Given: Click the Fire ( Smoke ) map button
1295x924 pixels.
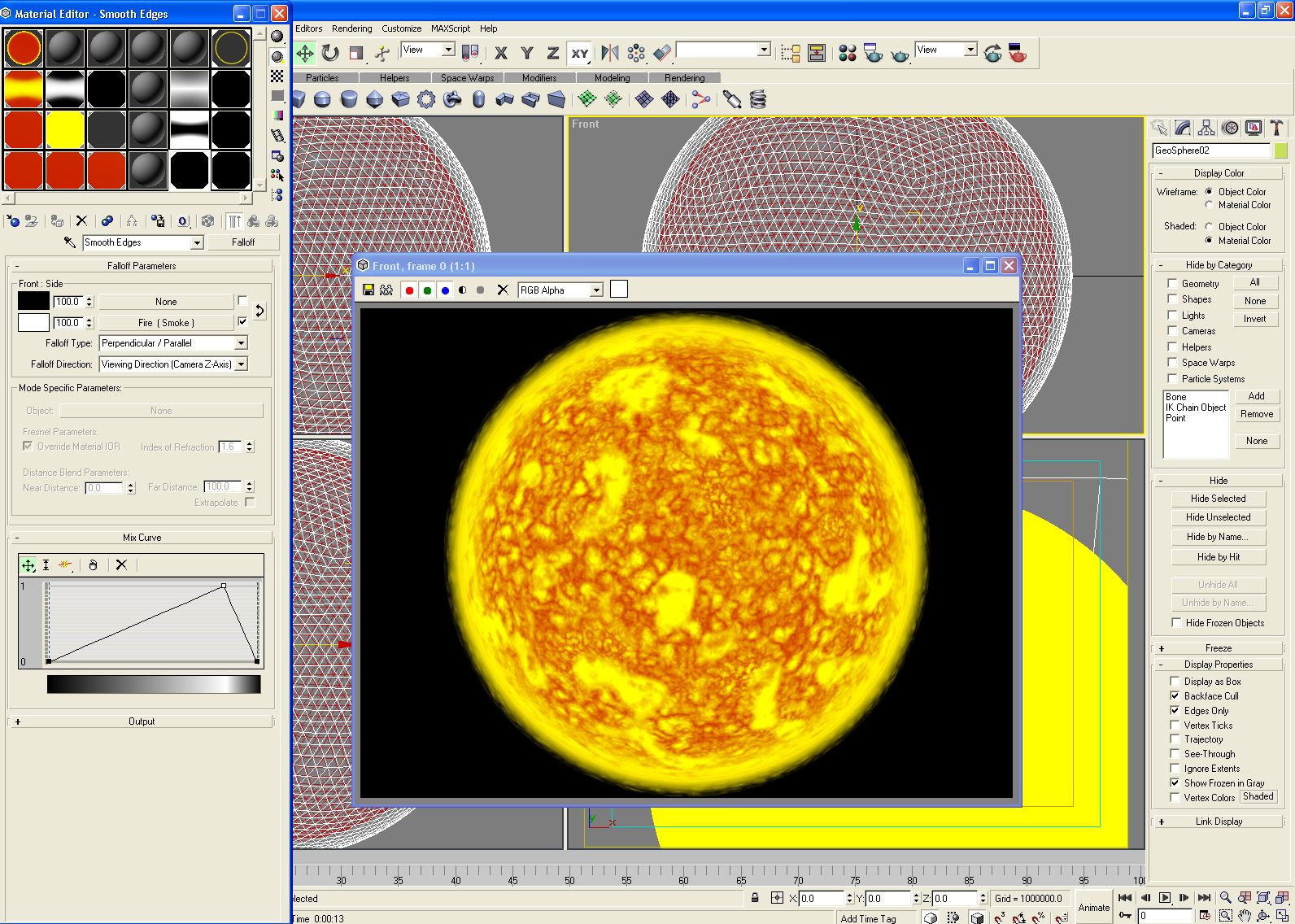Looking at the screenshot, I should (166, 323).
